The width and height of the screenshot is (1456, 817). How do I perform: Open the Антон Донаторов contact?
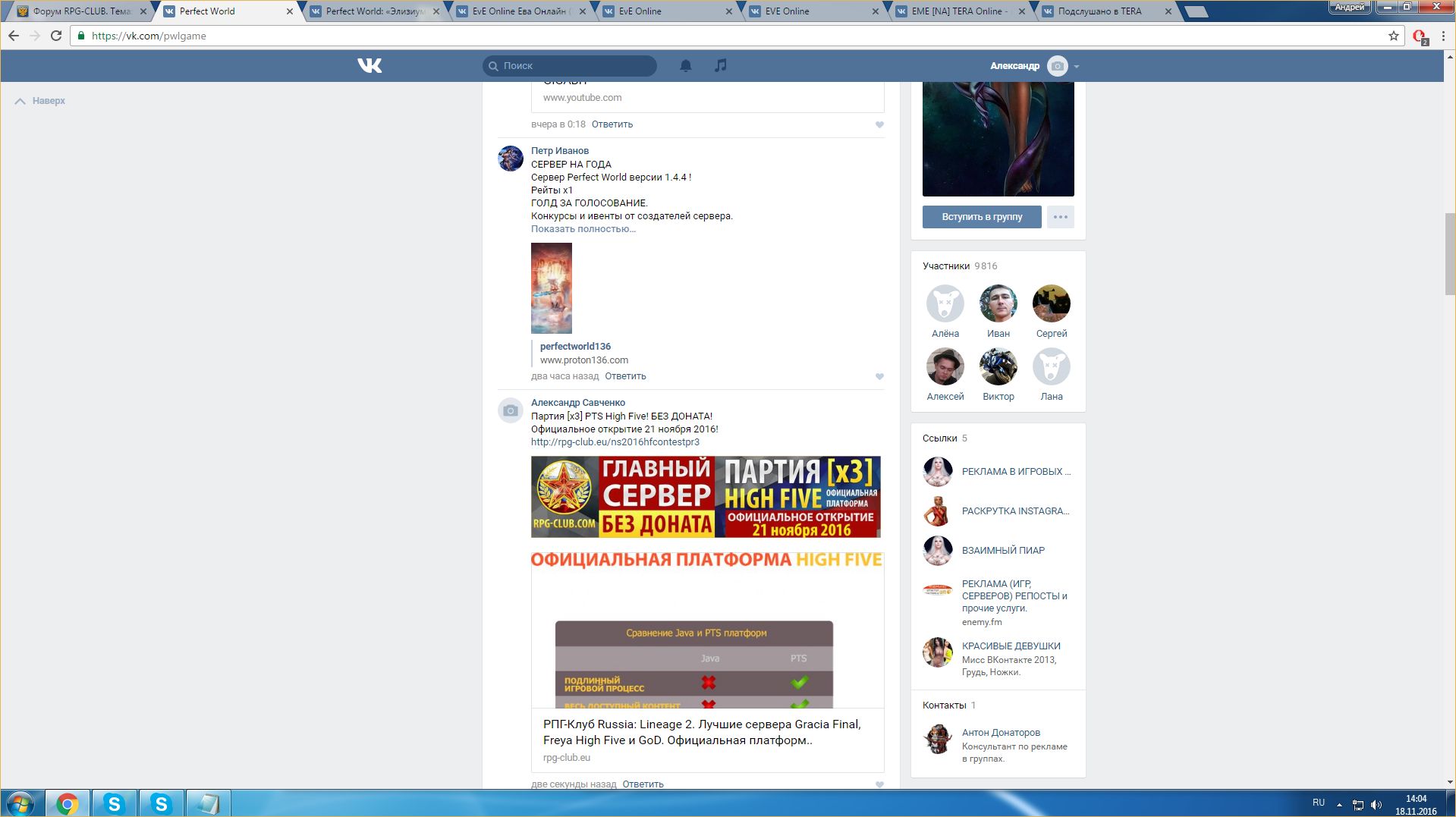tap(1001, 733)
